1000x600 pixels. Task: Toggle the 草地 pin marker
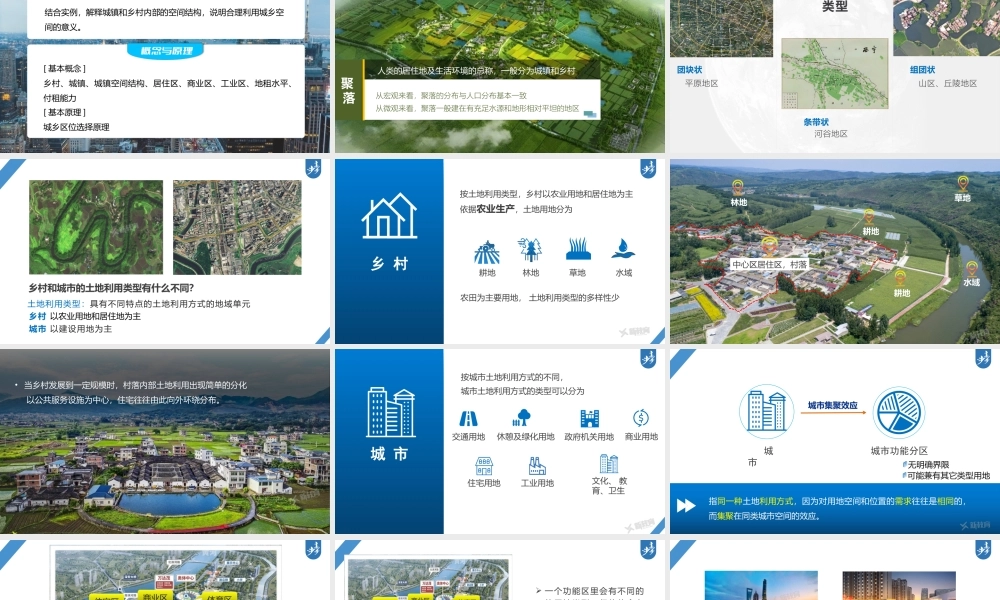(962, 183)
